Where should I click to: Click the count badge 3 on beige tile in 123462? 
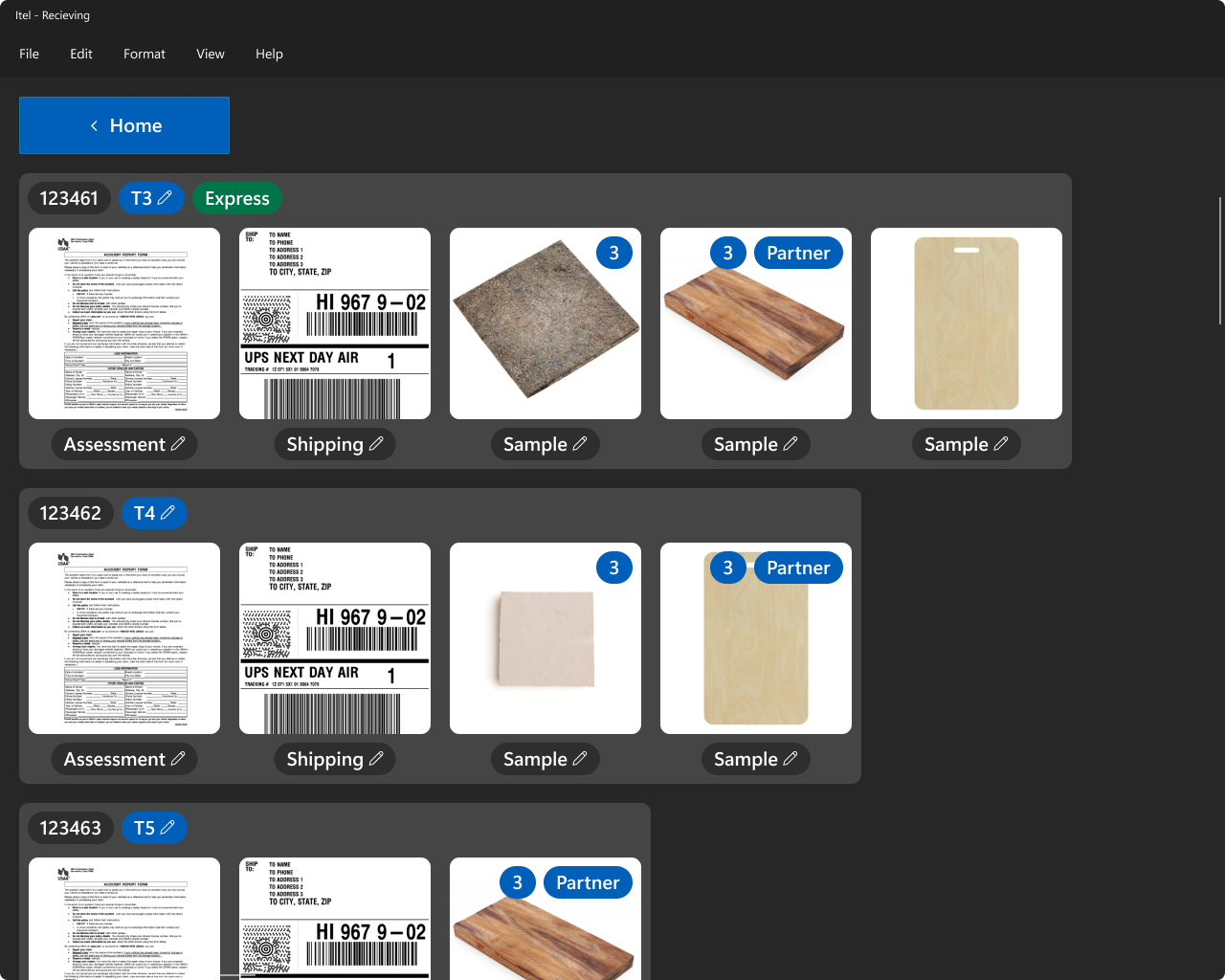[614, 568]
